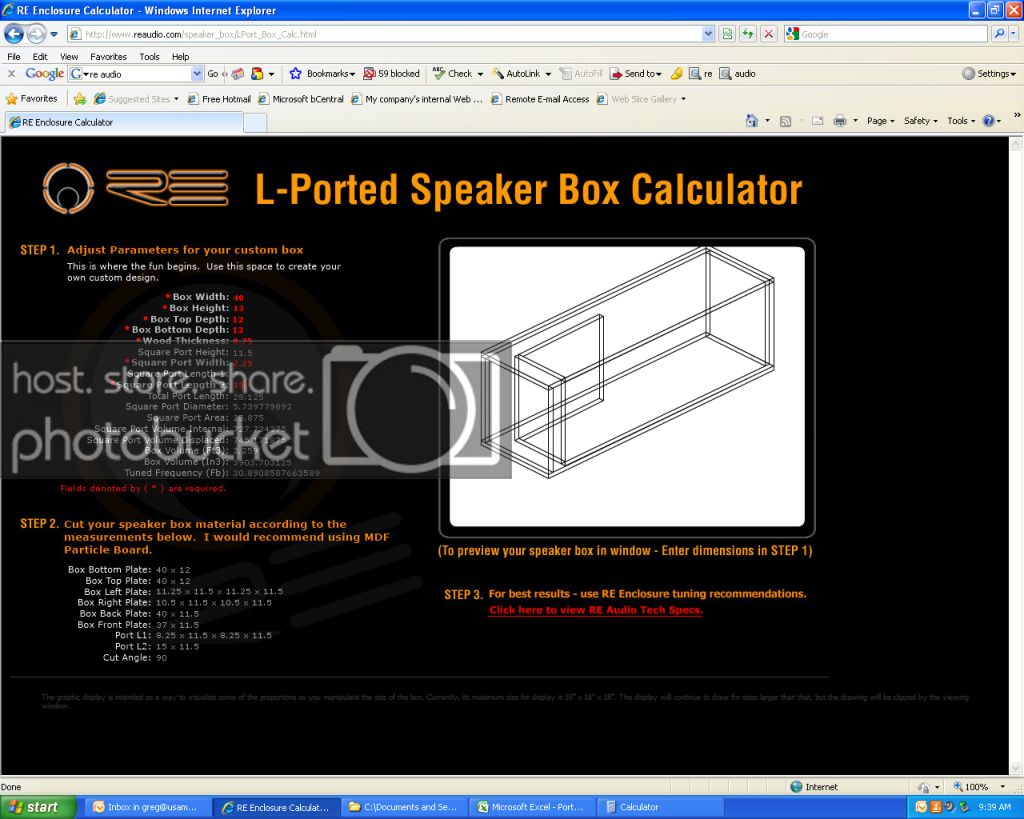Expand the address bar history dropdown
1024x819 pixels.
(709, 34)
